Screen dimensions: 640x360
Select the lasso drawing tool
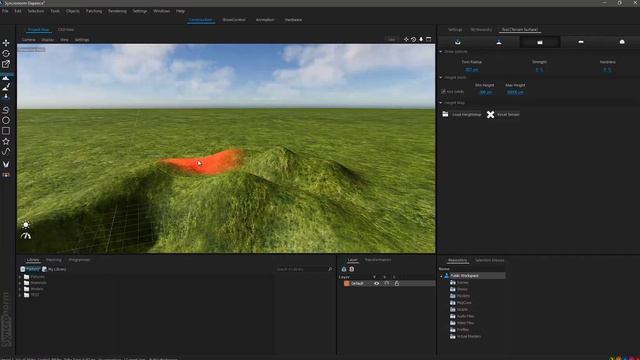6,110
